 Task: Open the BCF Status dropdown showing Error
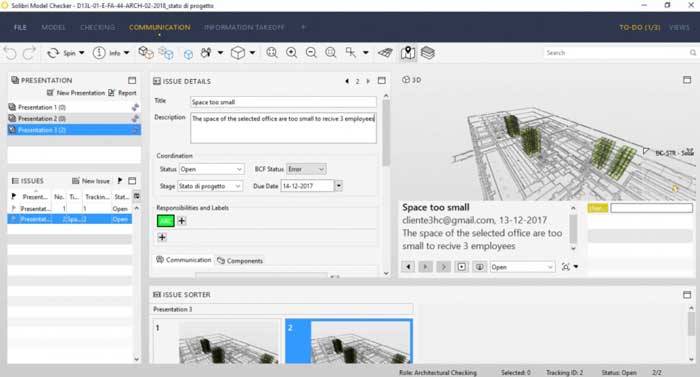(x=306, y=169)
